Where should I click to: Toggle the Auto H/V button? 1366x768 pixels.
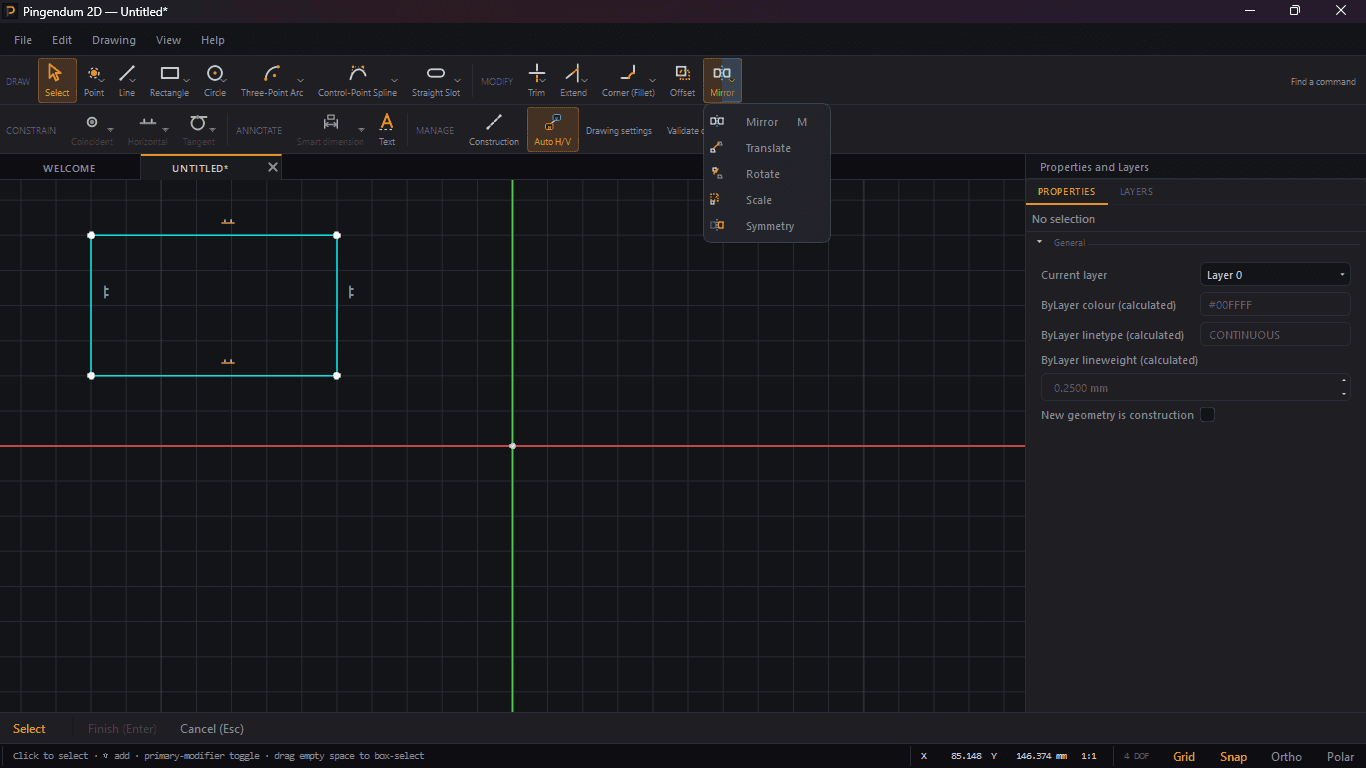(x=553, y=129)
